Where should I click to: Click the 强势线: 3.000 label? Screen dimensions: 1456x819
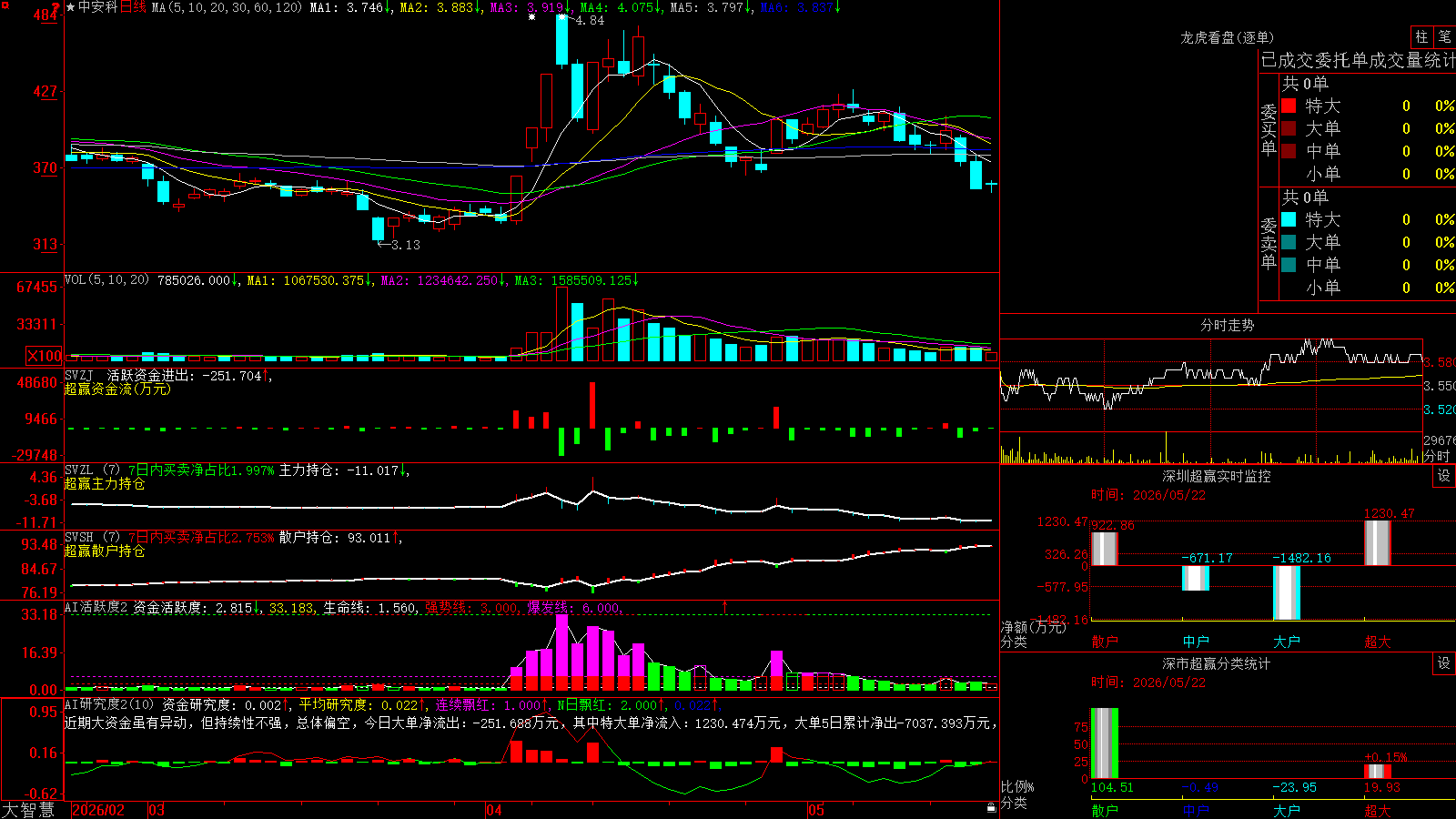click(473, 608)
